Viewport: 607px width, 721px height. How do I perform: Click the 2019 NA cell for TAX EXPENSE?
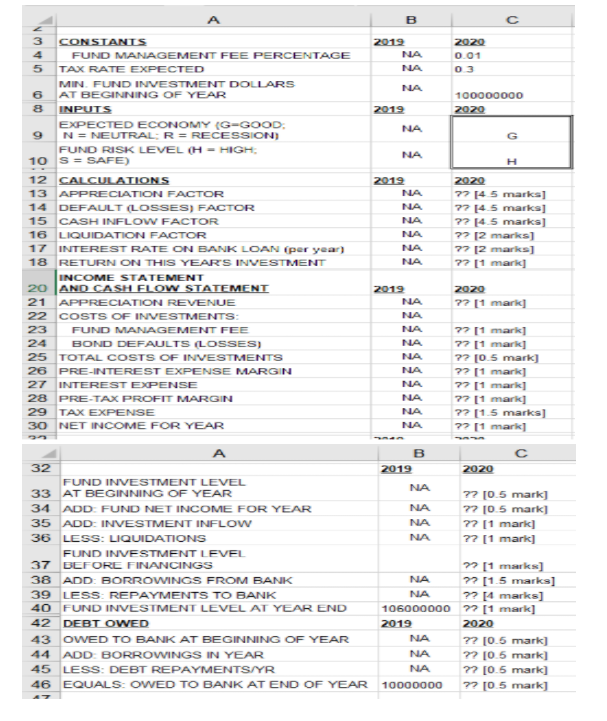(411, 412)
